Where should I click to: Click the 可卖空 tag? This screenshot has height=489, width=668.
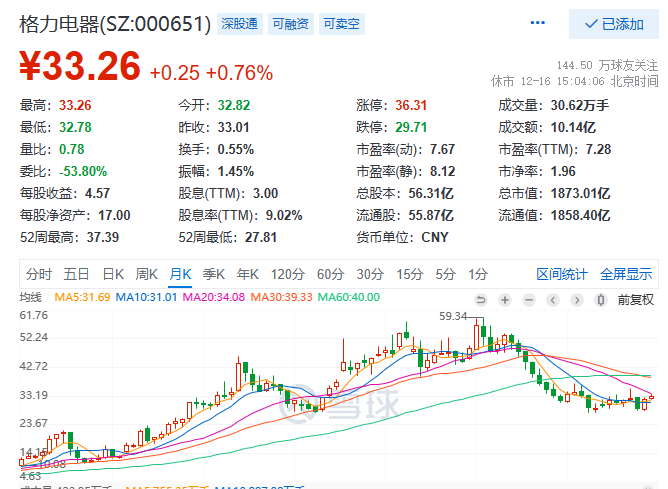tap(342, 24)
